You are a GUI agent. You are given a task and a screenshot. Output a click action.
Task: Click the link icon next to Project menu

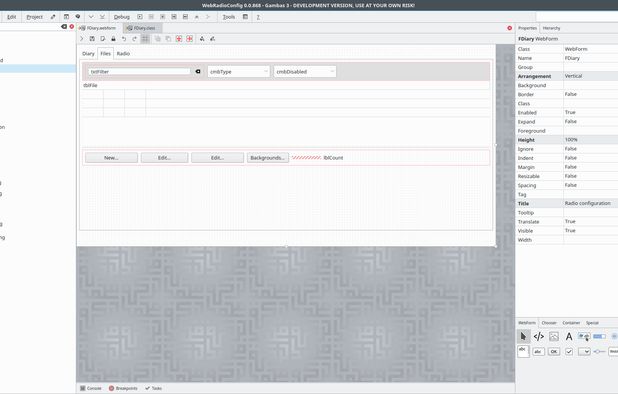coord(53,17)
